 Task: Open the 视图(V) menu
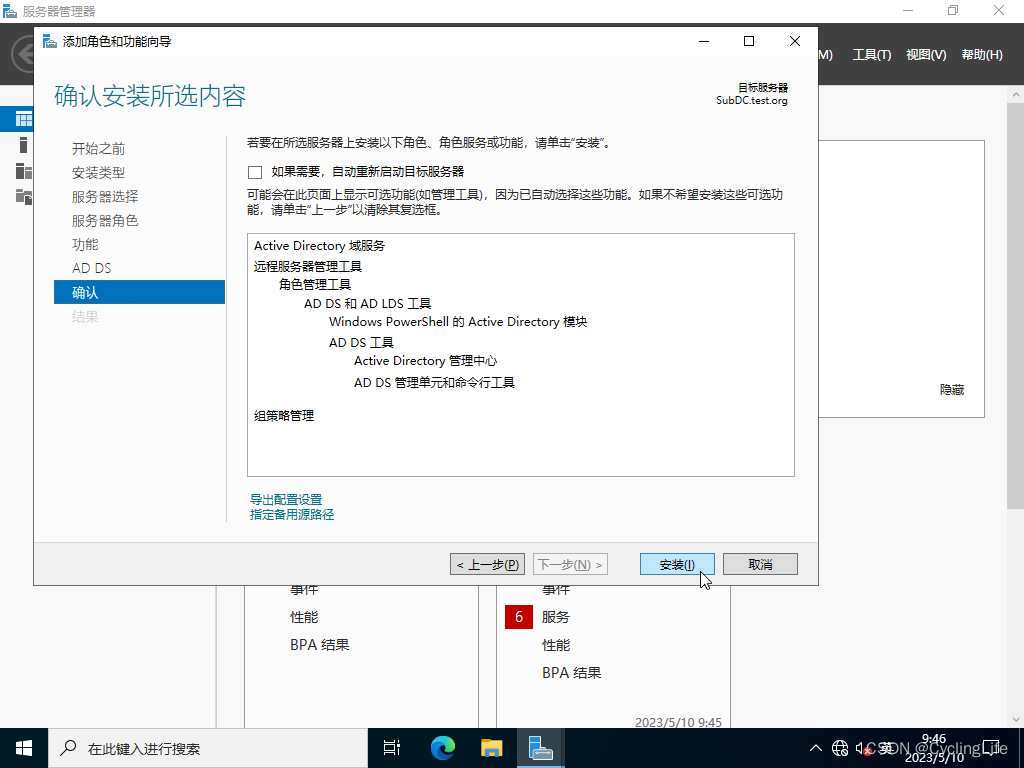(x=925, y=55)
